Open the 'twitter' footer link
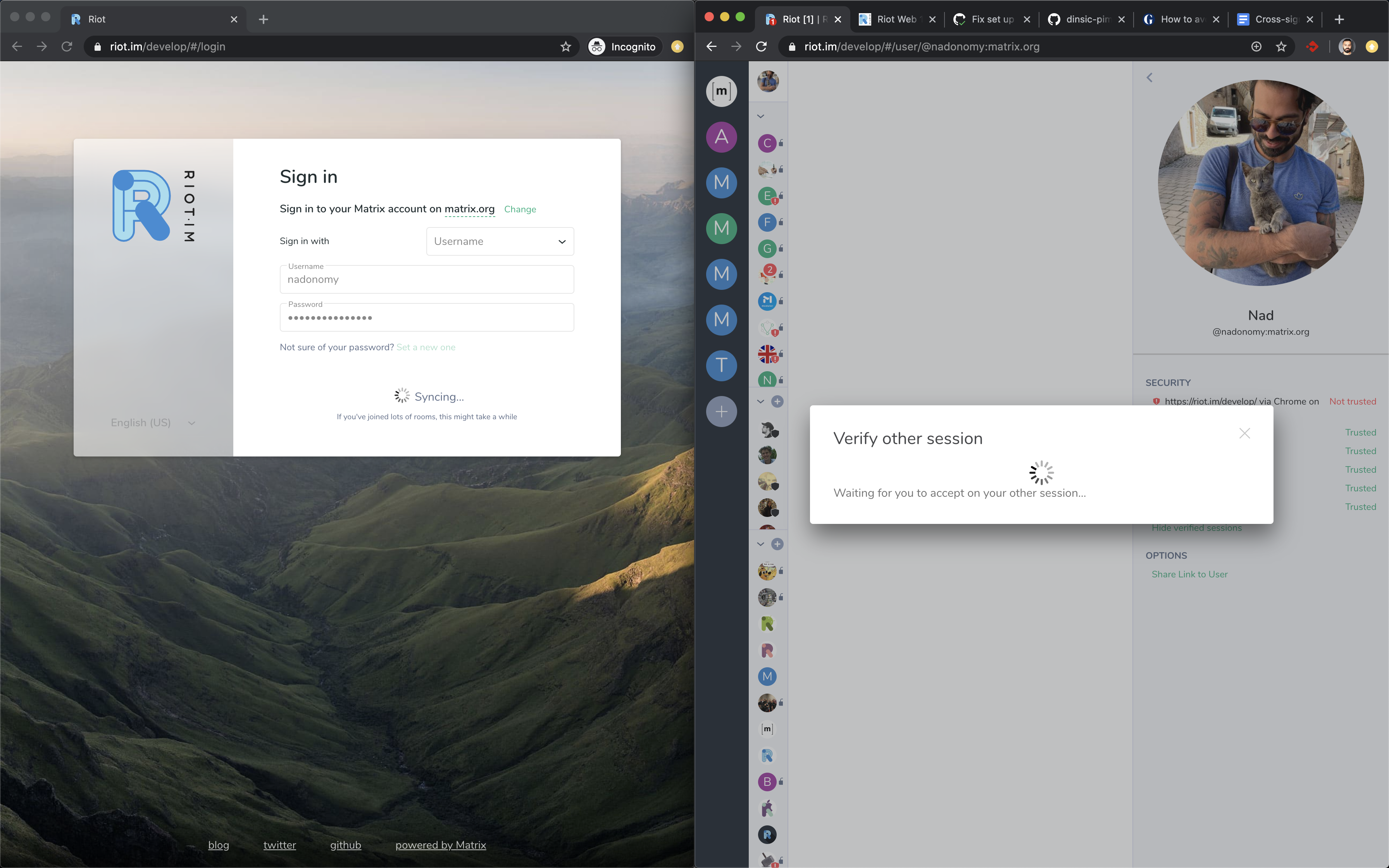Screen dimensions: 1389x868 pyautogui.click(x=279, y=845)
